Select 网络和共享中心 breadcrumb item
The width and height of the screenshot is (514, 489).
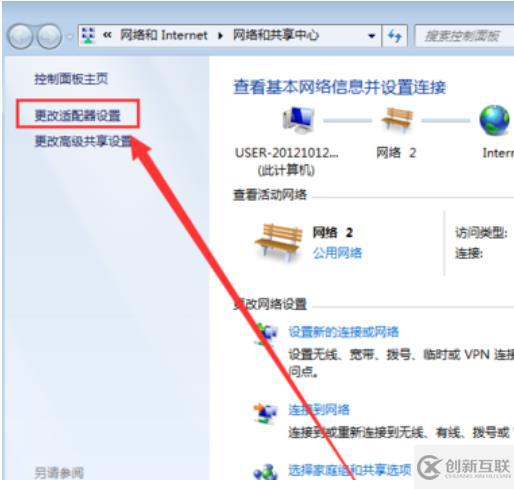[x=276, y=35]
